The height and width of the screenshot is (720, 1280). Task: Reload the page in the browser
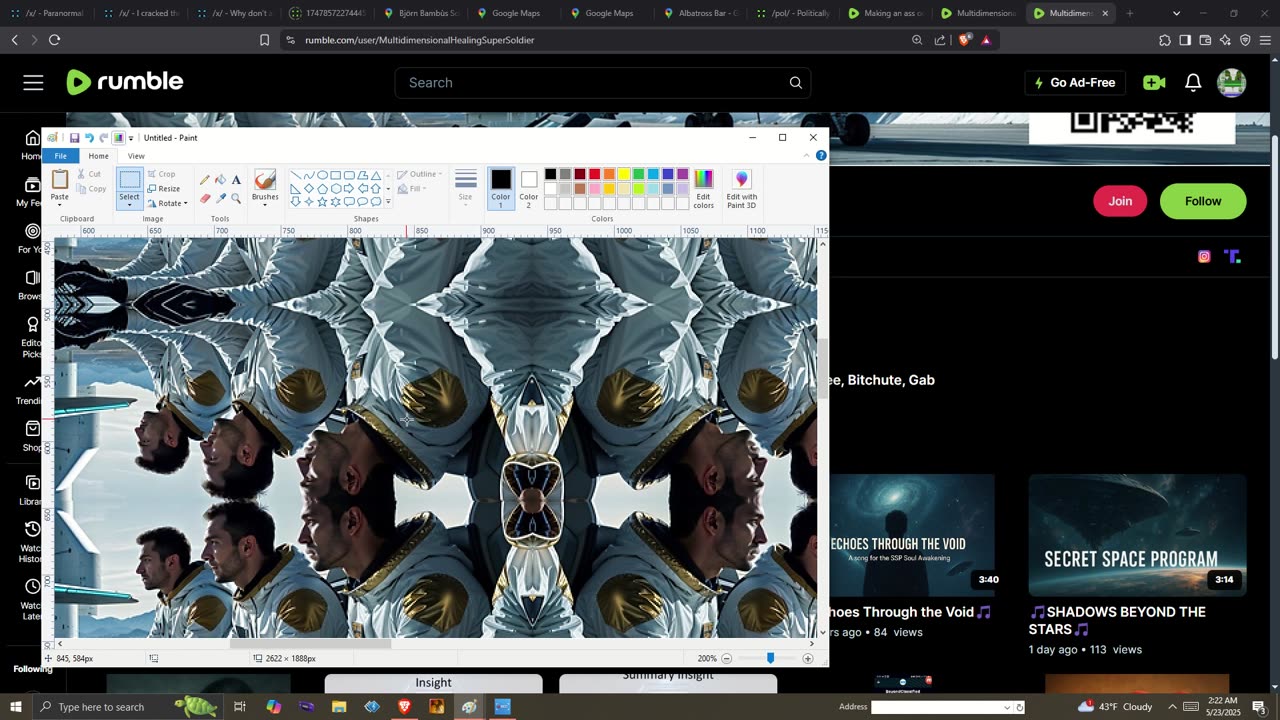point(54,40)
